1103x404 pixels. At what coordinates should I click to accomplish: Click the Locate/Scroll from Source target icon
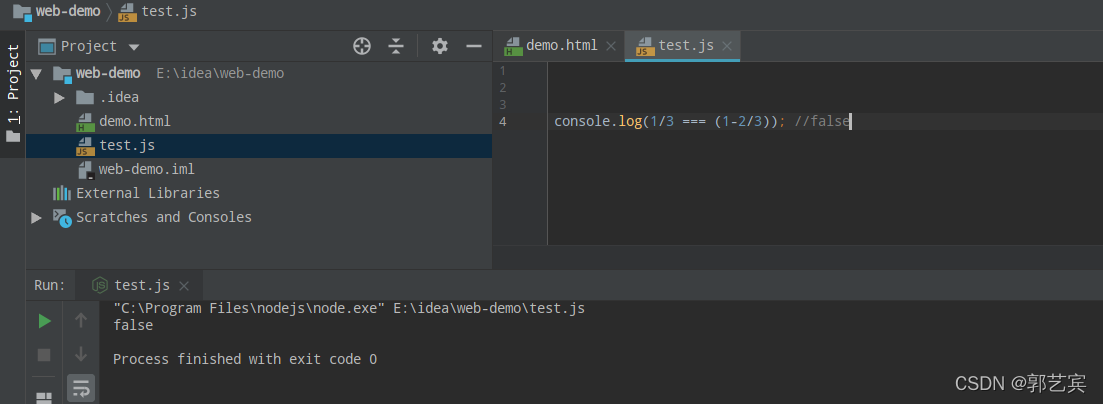pos(362,46)
